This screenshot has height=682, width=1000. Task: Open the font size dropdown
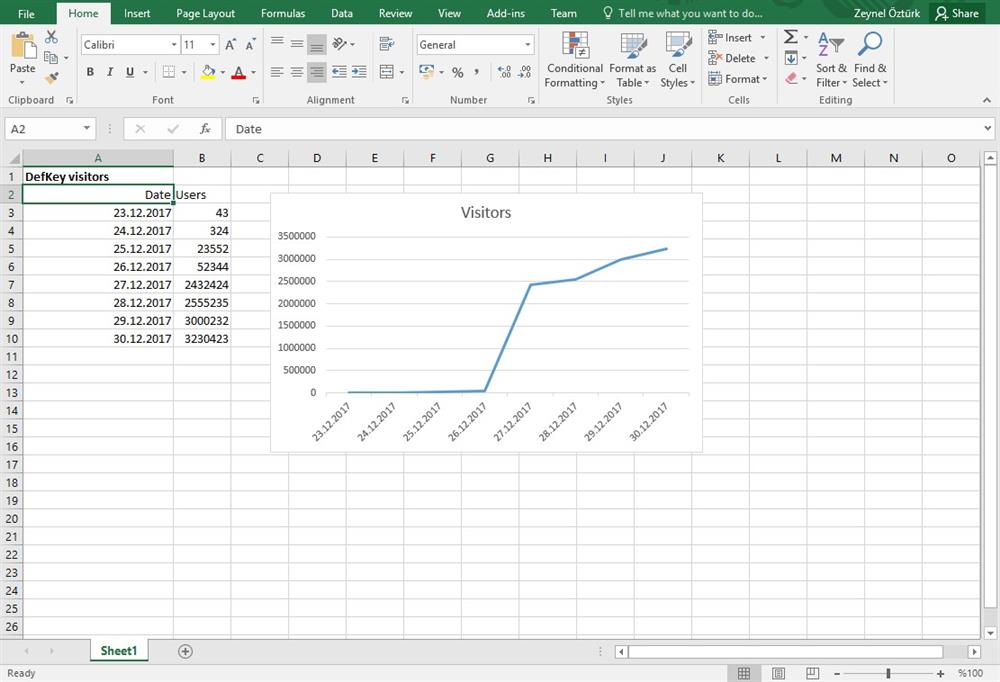(x=213, y=45)
